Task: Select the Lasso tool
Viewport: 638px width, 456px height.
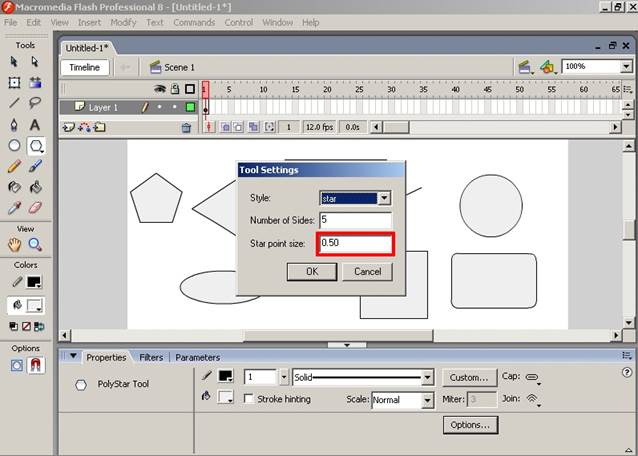Action: [35, 103]
